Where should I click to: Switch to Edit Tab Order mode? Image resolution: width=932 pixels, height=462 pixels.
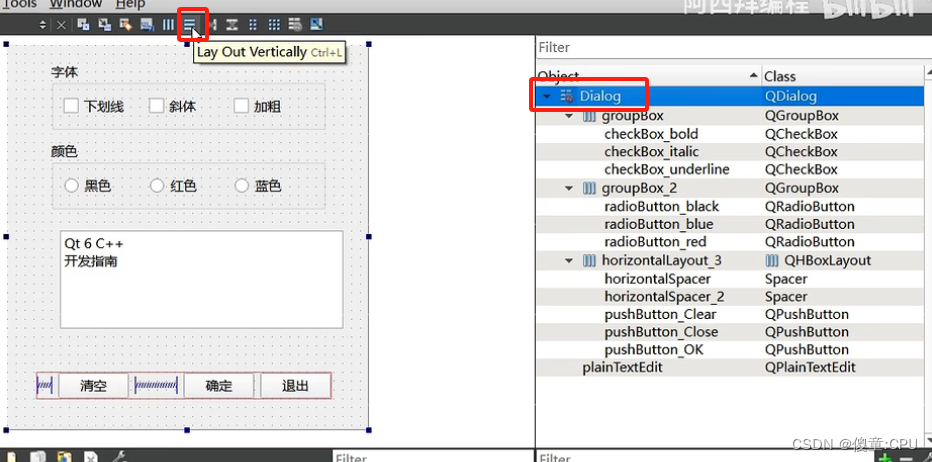click(x=146, y=24)
